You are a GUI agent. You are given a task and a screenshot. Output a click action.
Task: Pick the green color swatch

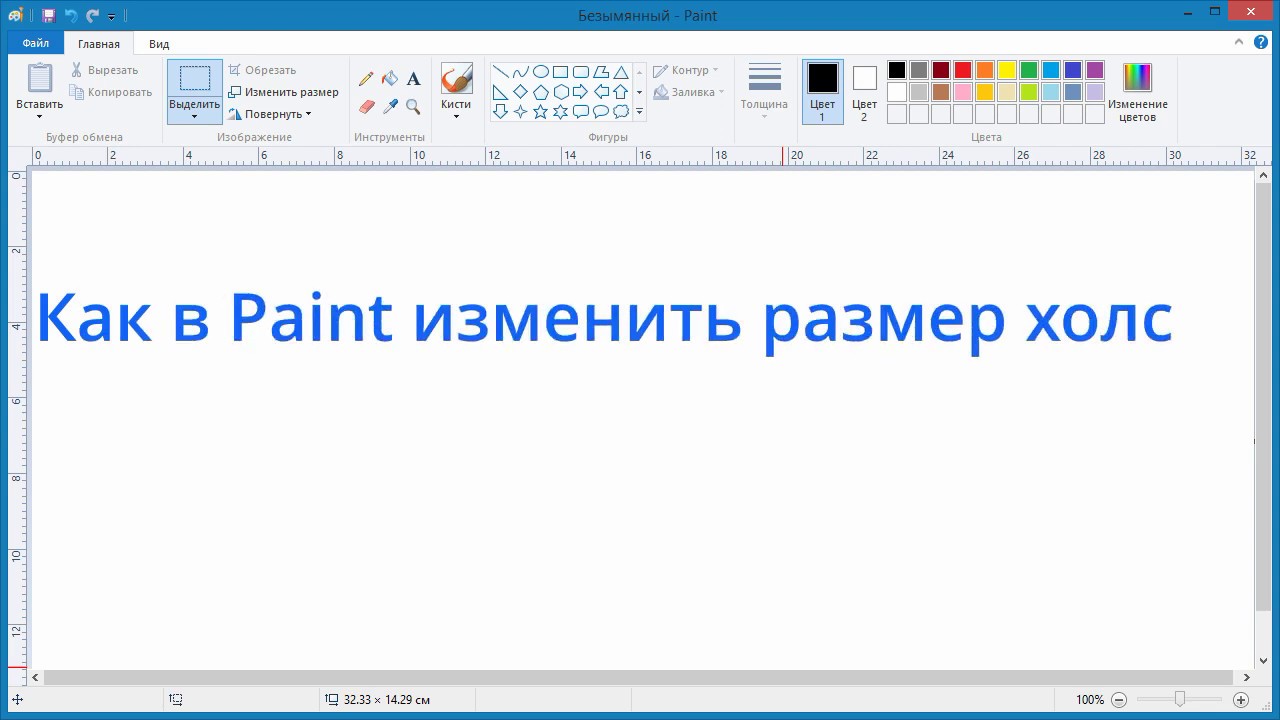1029,70
